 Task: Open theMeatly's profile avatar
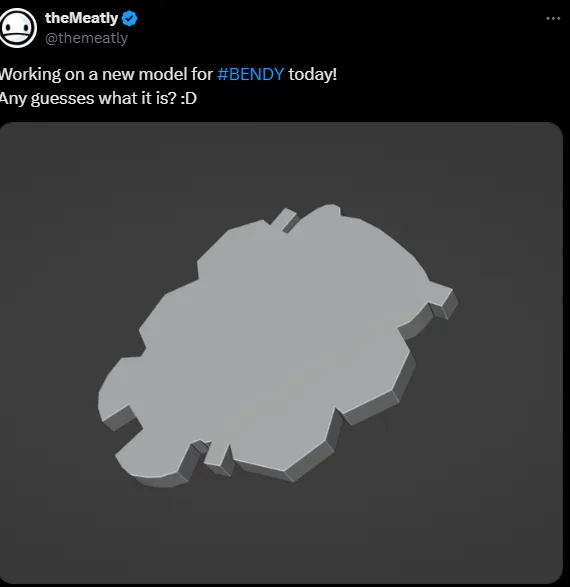tap(18, 28)
